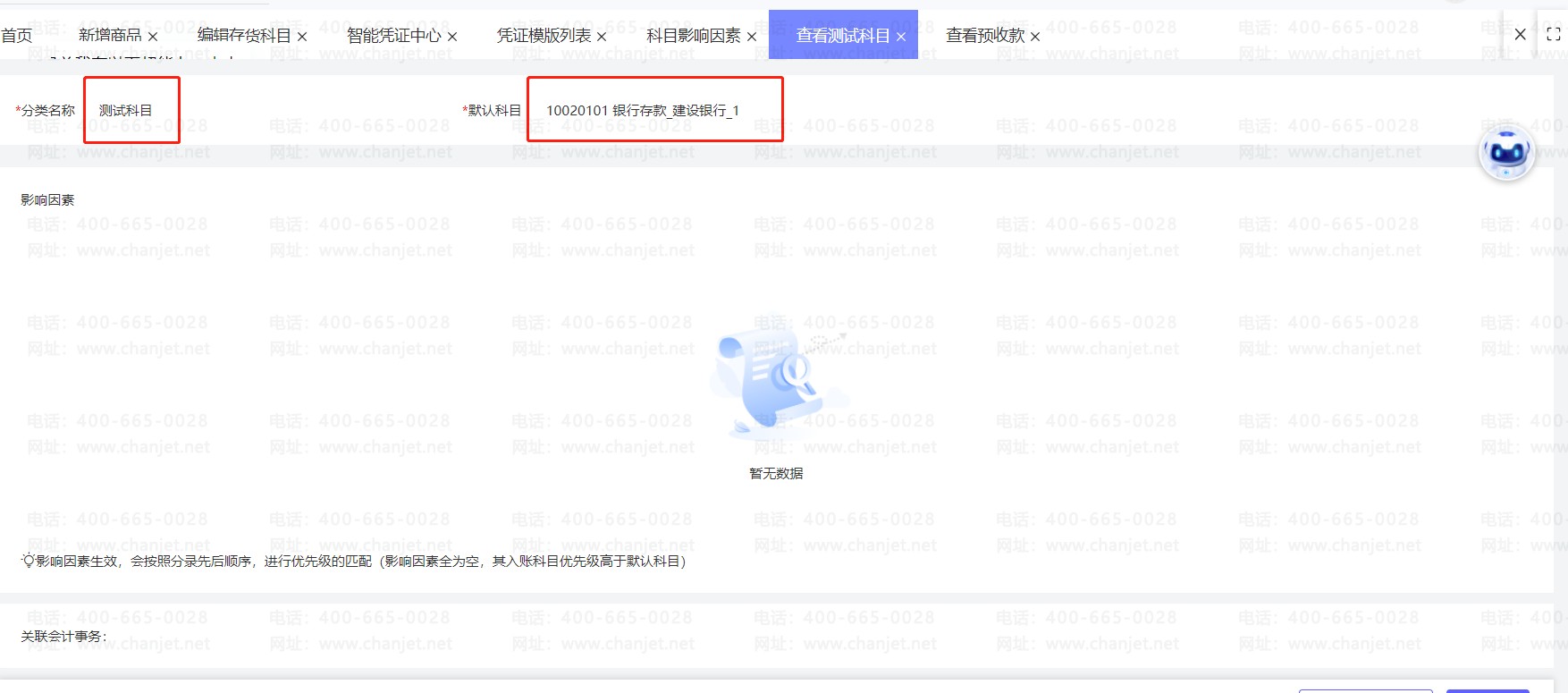This screenshot has width=1568, height=693.
Task: Open the 编辑存货科目 tab
Action: pyautogui.click(x=243, y=36)
